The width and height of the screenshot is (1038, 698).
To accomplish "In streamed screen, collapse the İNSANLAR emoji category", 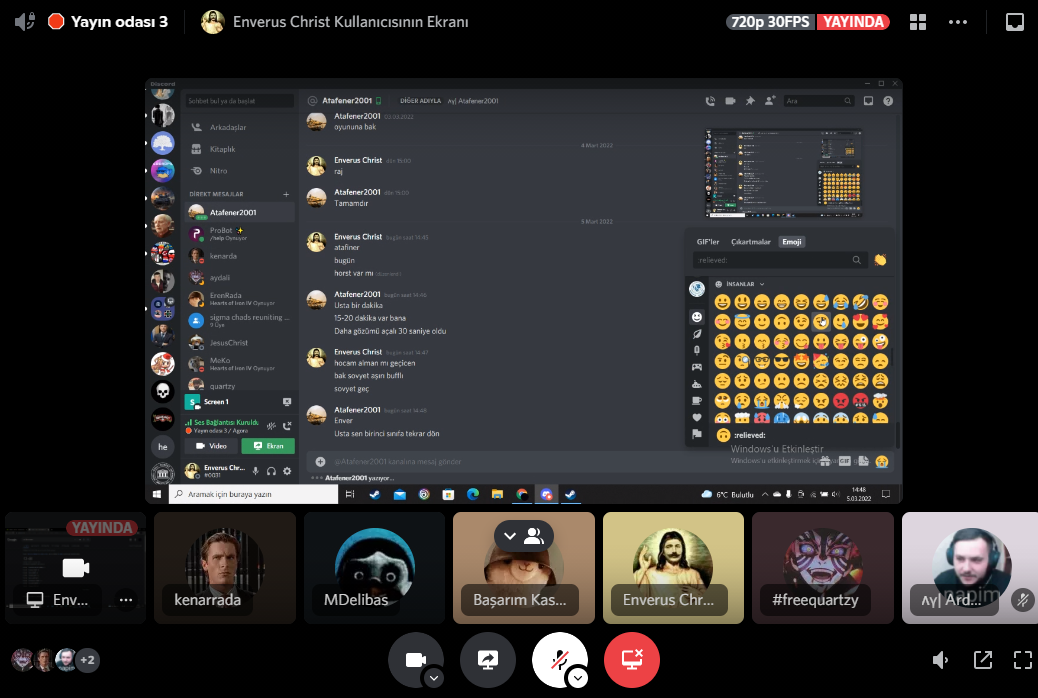I will (x=740, y=284).
